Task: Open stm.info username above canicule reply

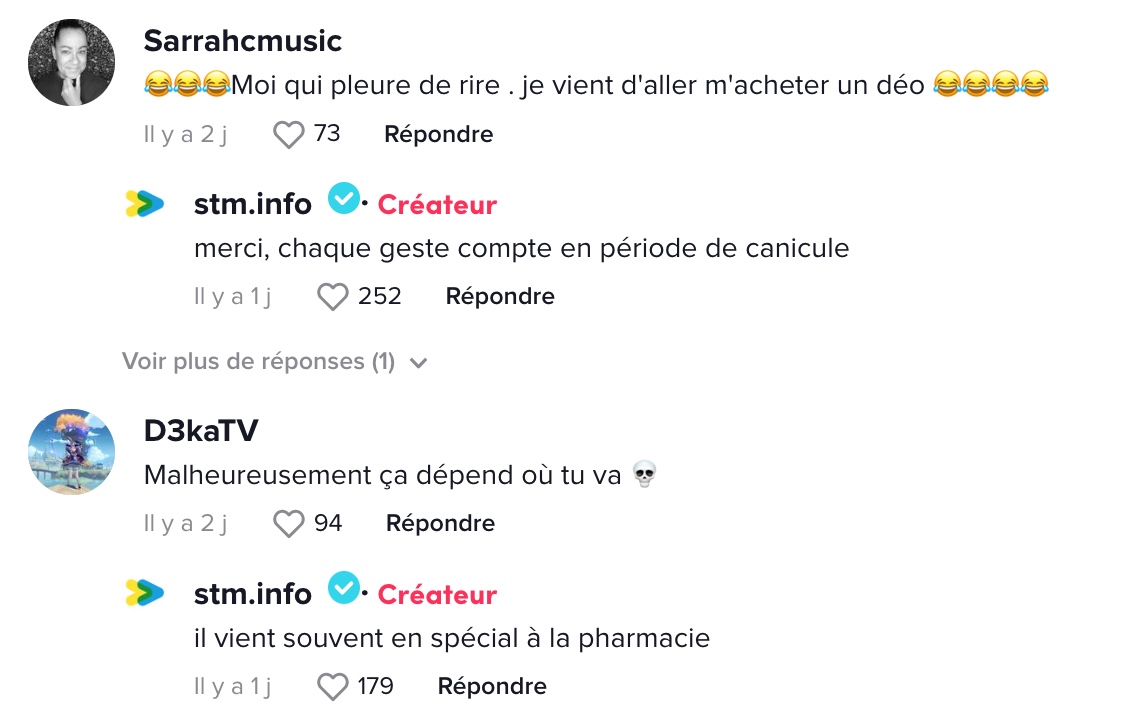Action: coord(253,204)
